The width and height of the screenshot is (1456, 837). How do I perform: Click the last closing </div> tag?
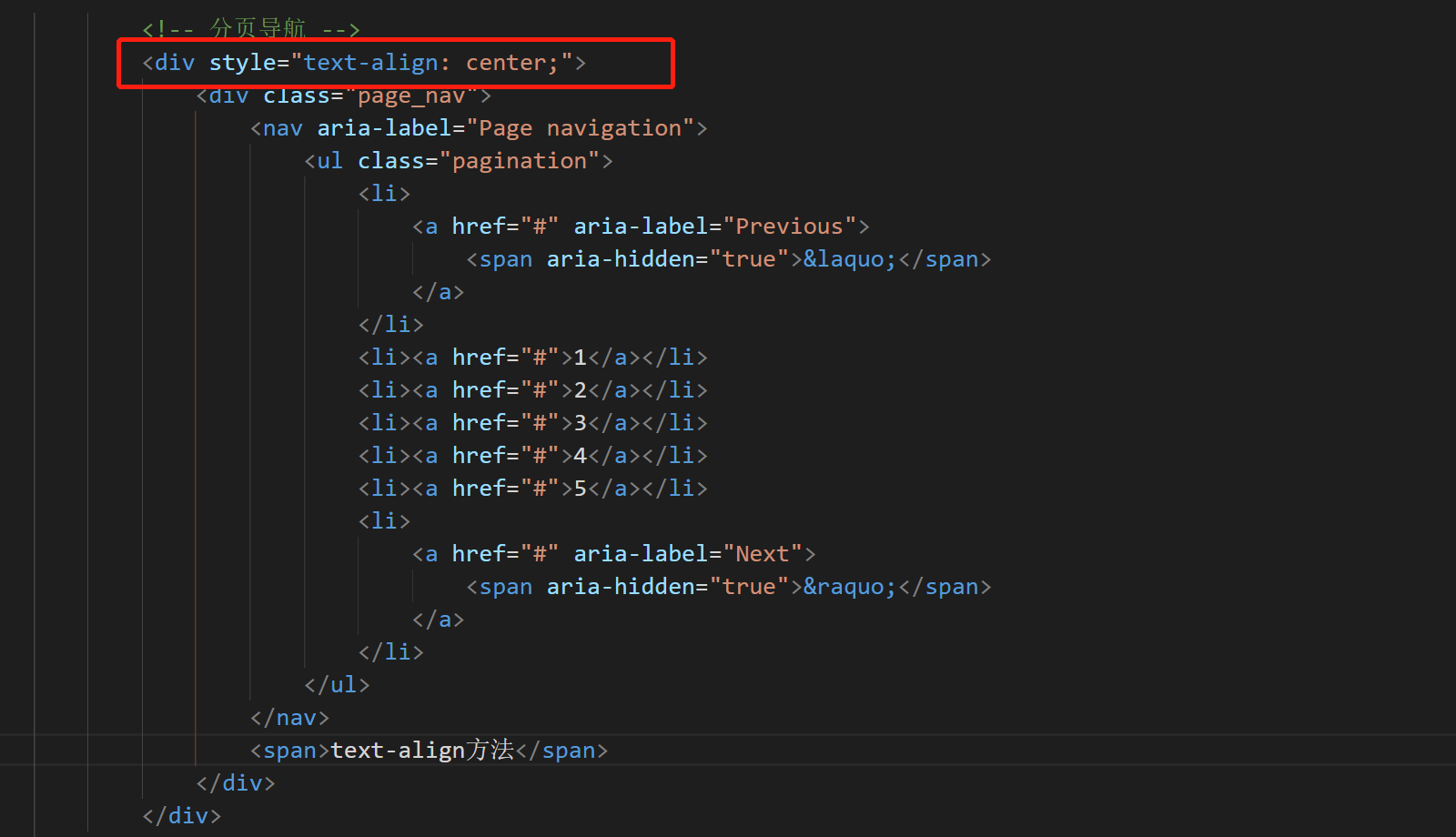pos(182,816)
